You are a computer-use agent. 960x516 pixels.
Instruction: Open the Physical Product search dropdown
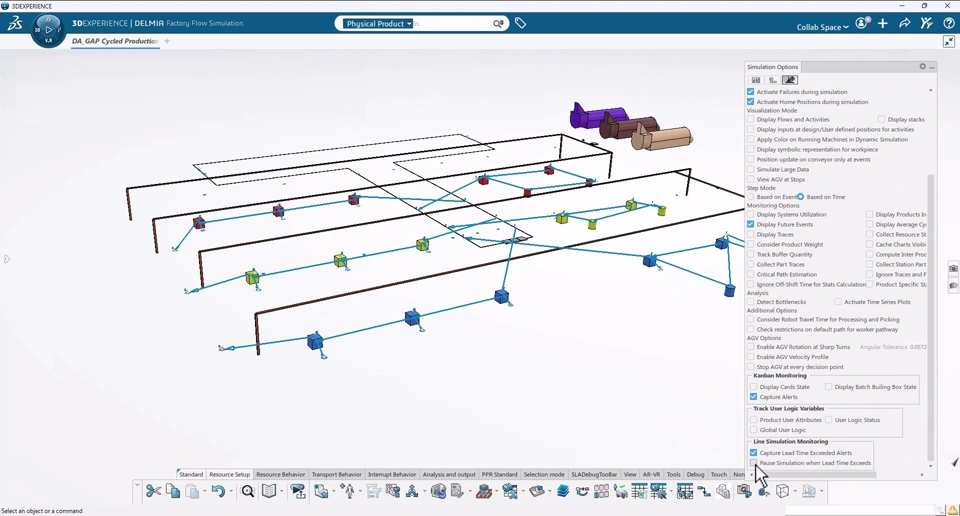tap(378, 23)
